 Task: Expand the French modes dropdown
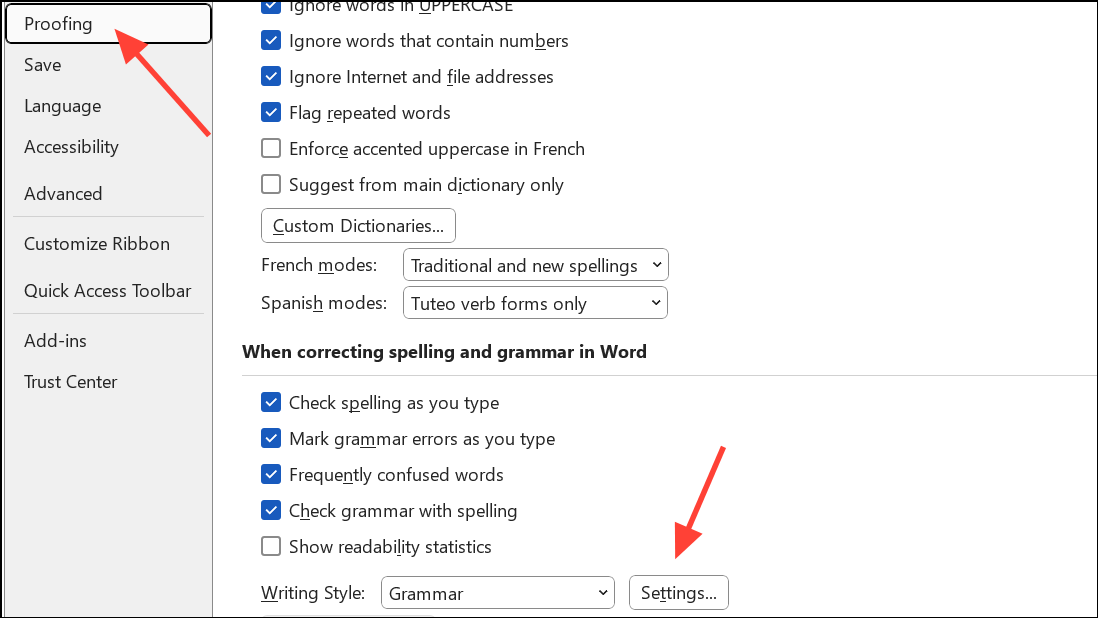coord(535,266)
